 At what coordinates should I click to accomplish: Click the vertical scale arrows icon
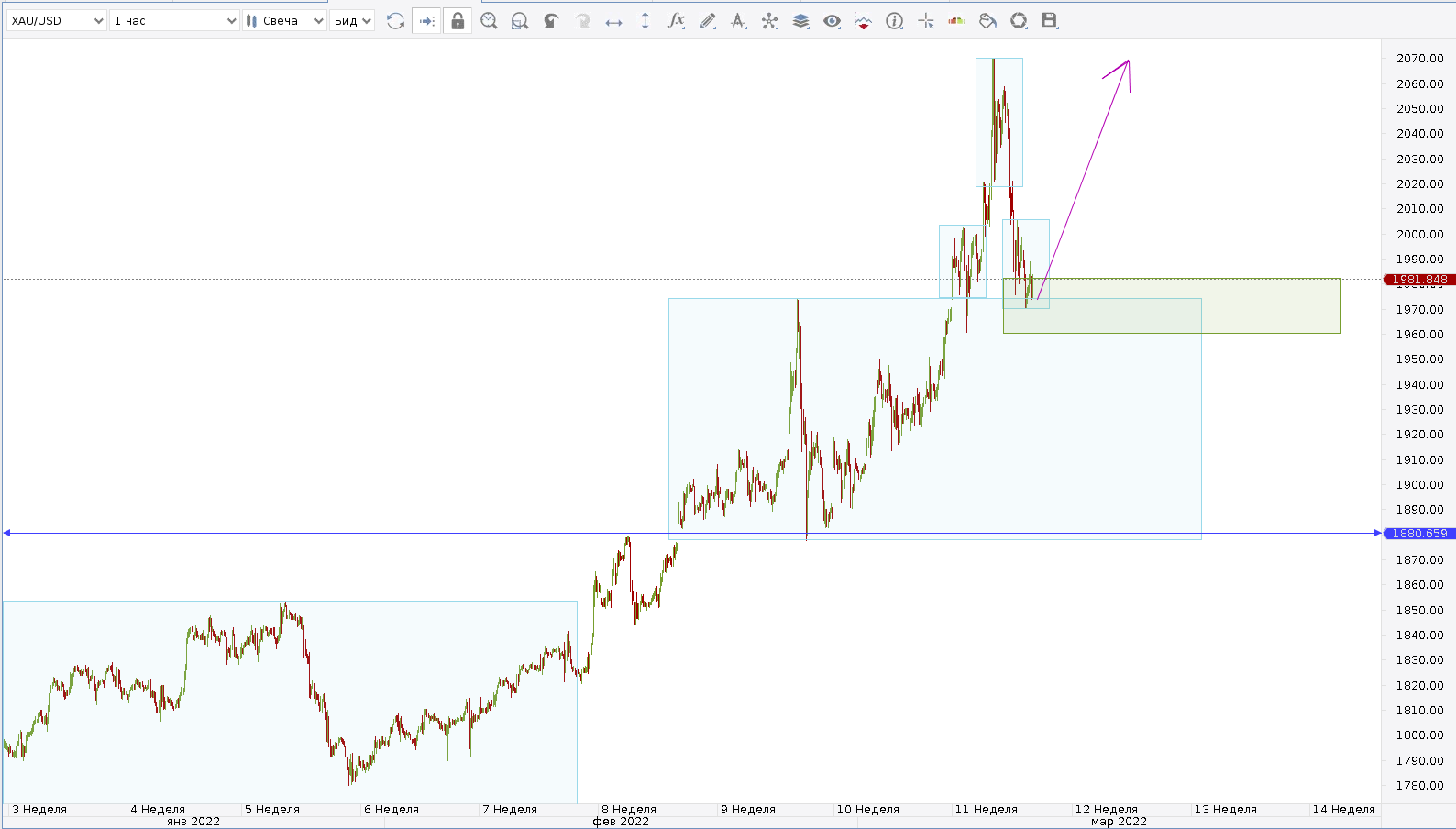click(645, 20)
